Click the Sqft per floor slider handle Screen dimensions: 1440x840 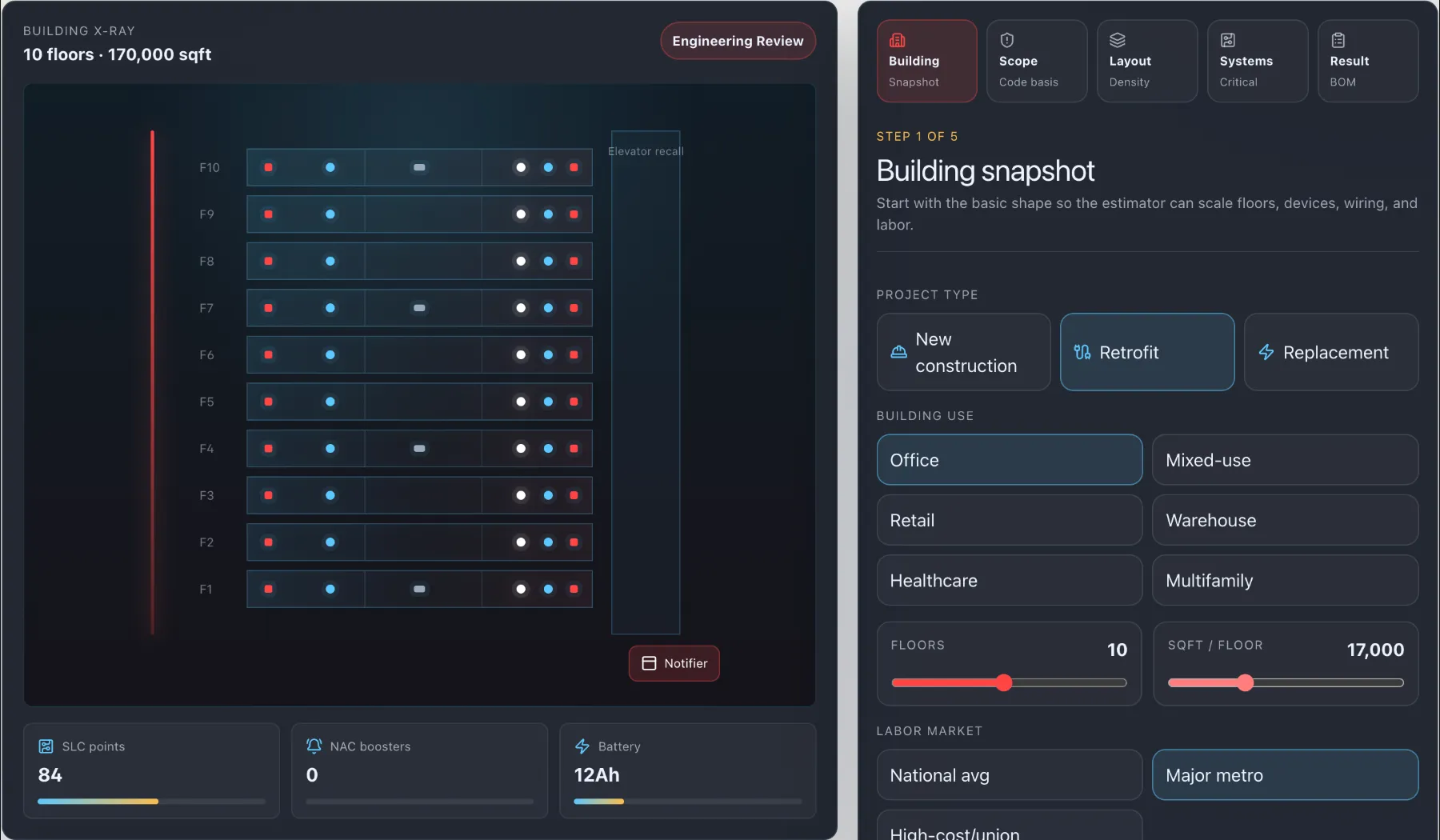pos(1245,682)
